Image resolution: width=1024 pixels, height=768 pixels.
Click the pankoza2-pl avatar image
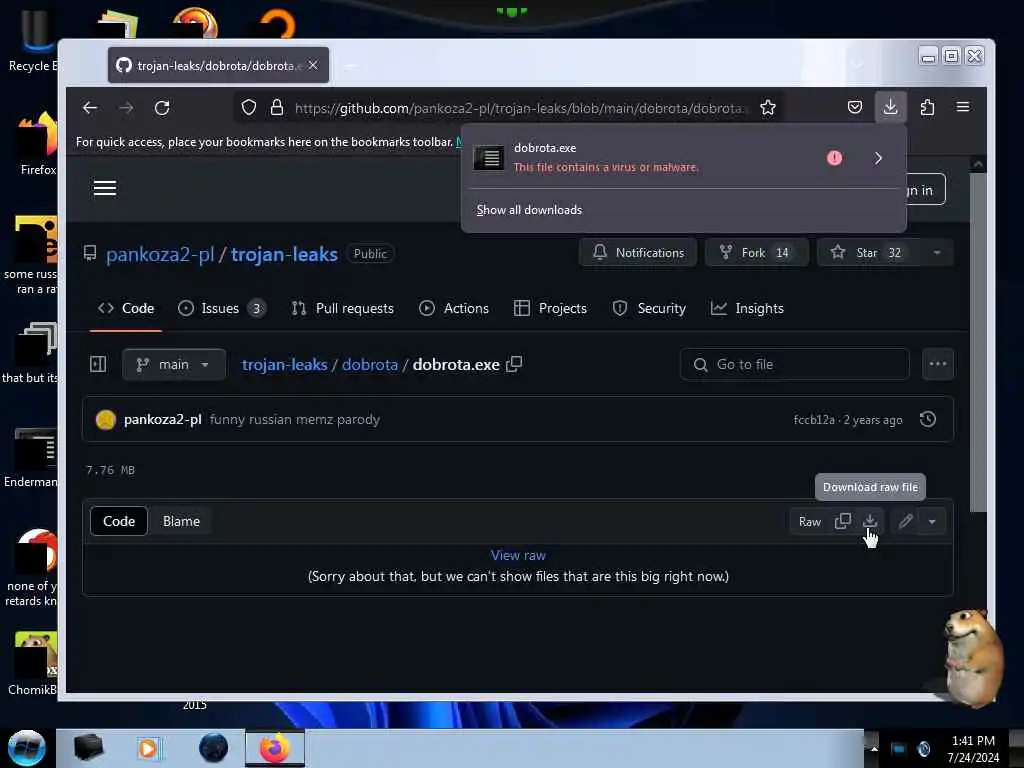click(105, 419)
